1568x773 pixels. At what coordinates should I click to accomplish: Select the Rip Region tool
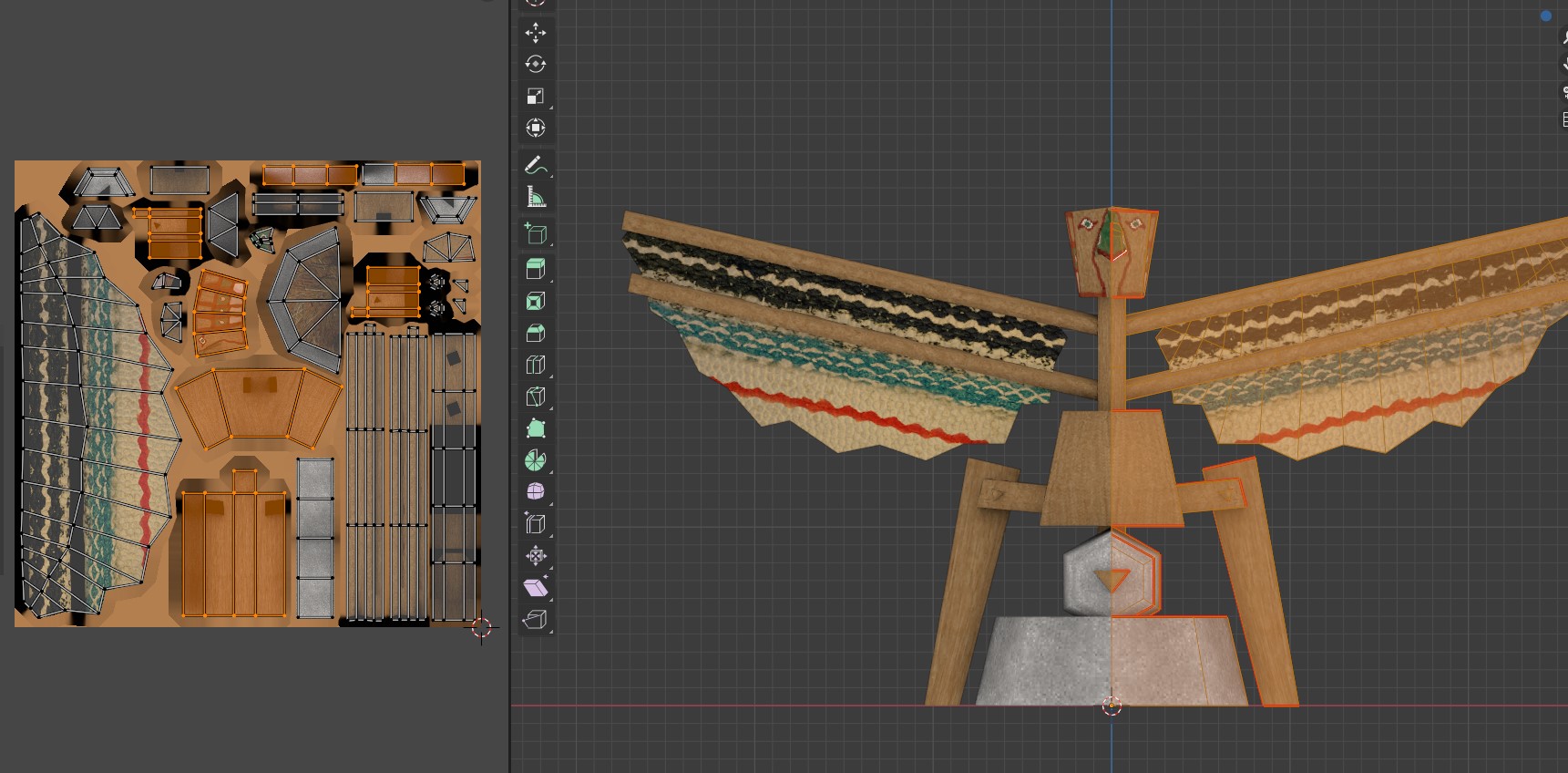(536, 620)
